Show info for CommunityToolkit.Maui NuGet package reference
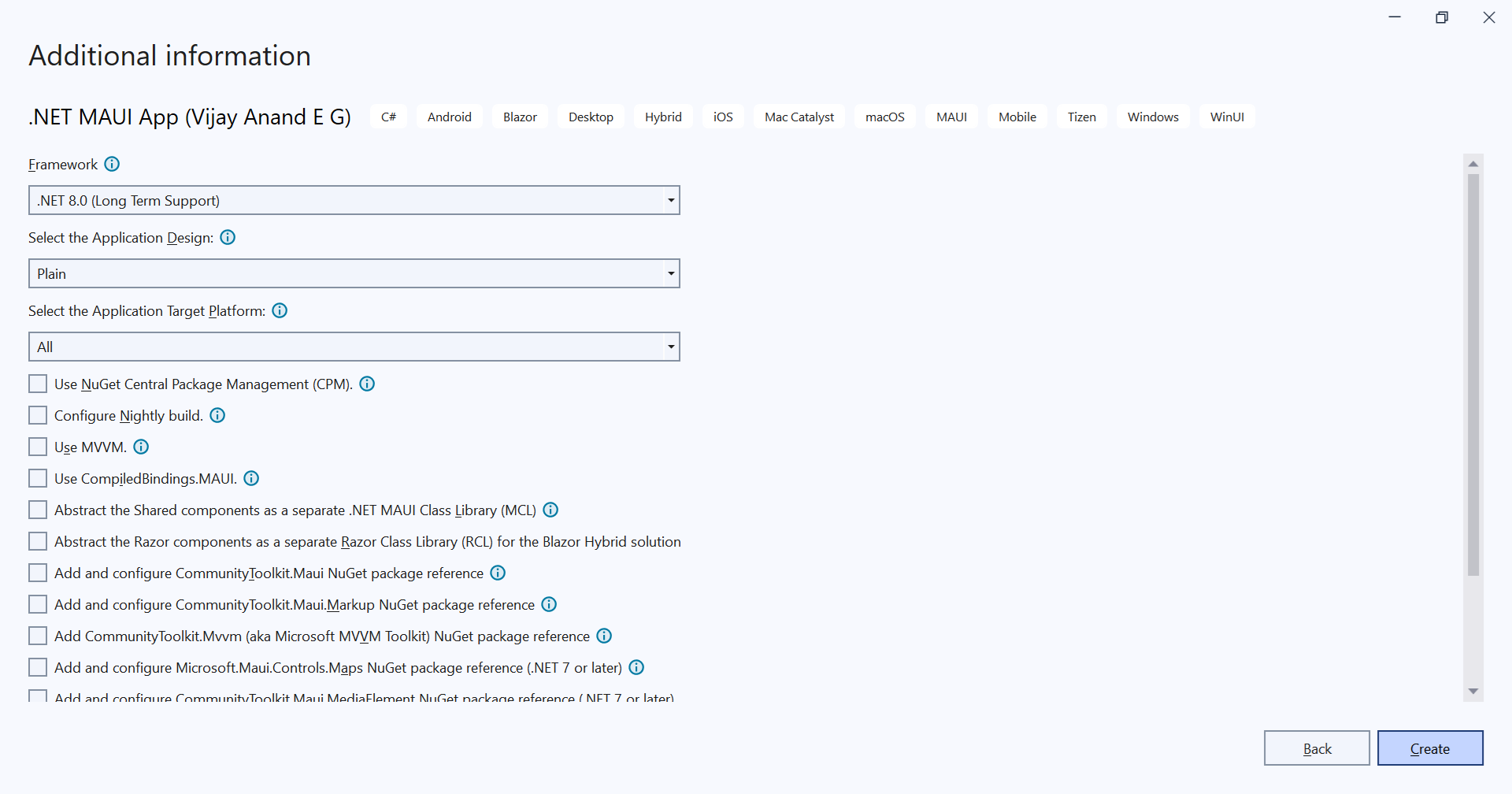The height and width of the screenshot is (794, 1512). click(498, 573)
